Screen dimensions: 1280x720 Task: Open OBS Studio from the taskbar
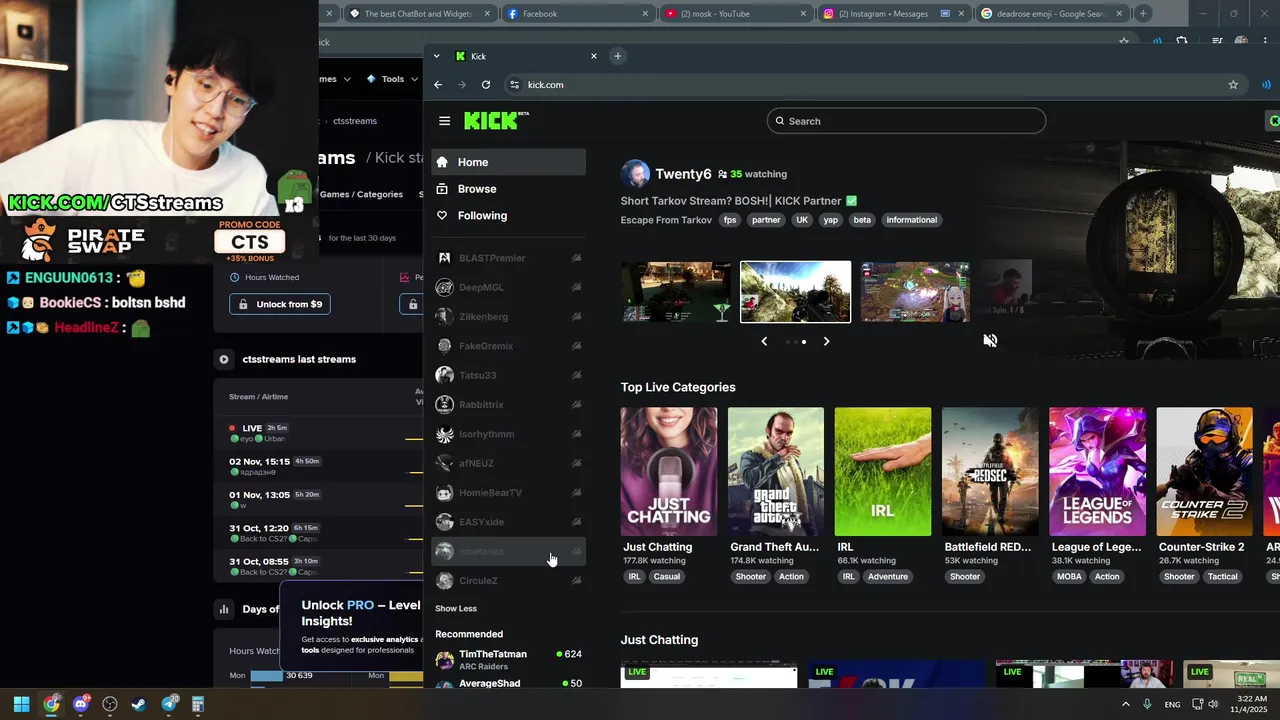click(x=110, y=704)
